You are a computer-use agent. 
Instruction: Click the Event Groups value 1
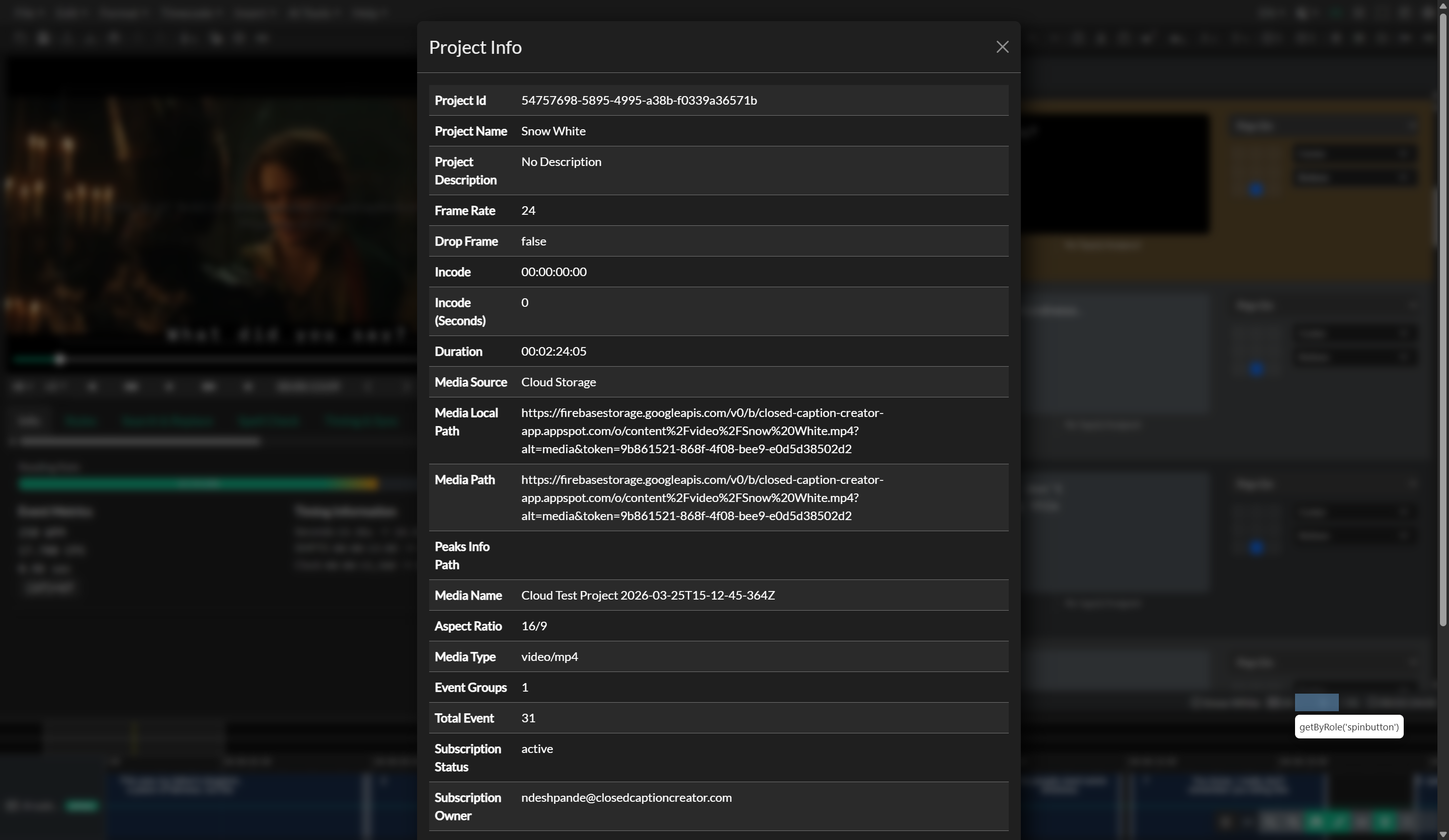coord(524,687)
